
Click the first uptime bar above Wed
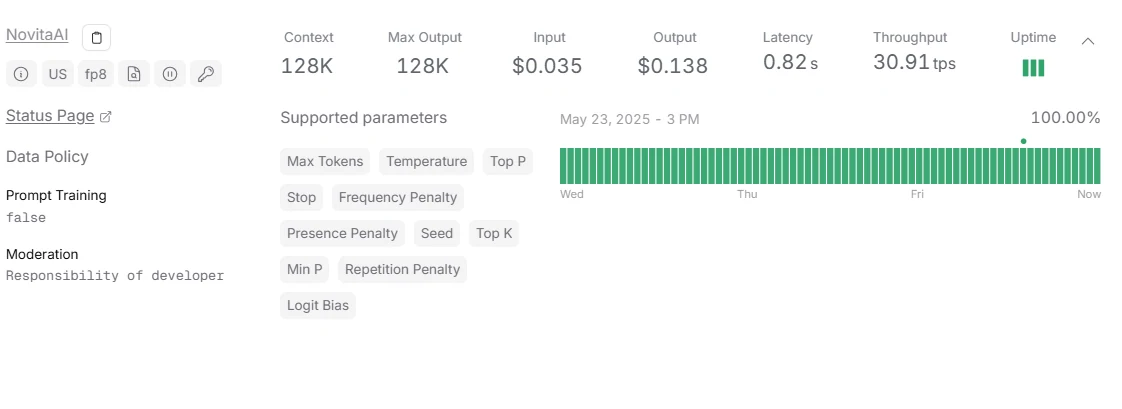click(x=563, y=166)
